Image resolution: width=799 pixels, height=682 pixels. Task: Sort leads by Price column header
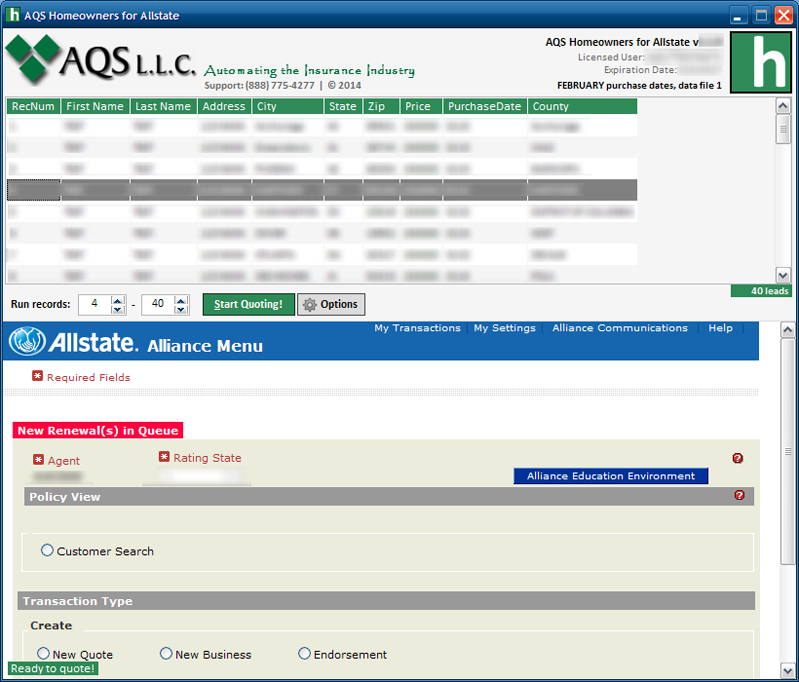421,106
